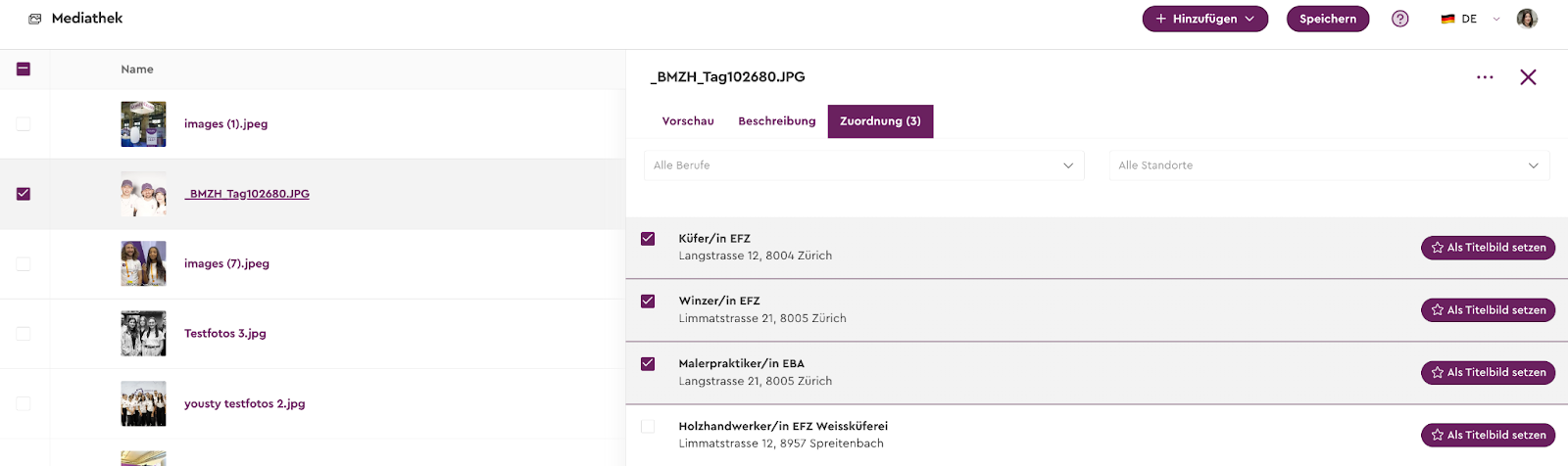Open the three-dots more options menu

pos(1485,77)
